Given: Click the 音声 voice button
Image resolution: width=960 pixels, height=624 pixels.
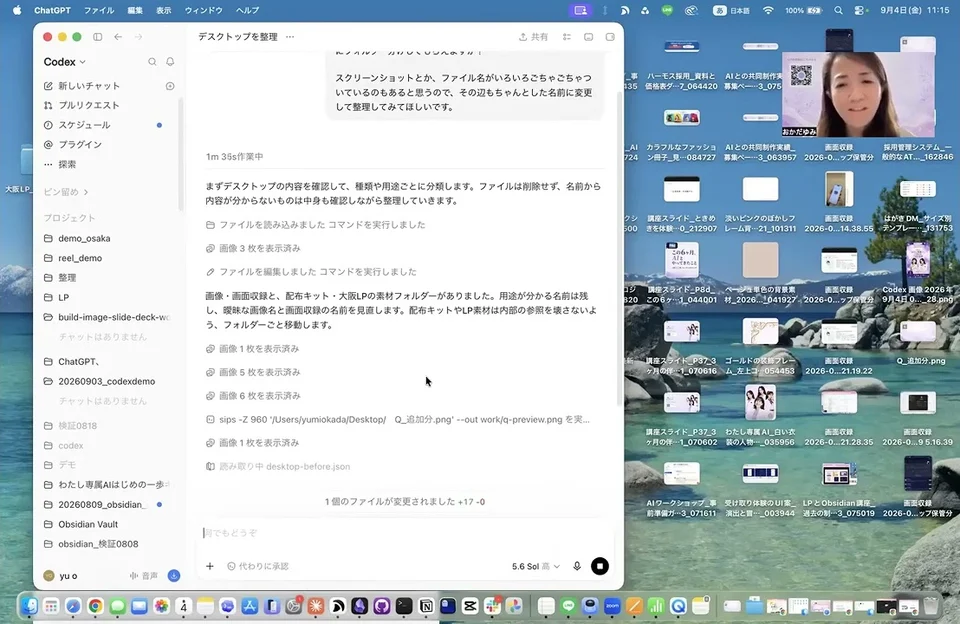Looking at the screenshot, I should point(144,576).
